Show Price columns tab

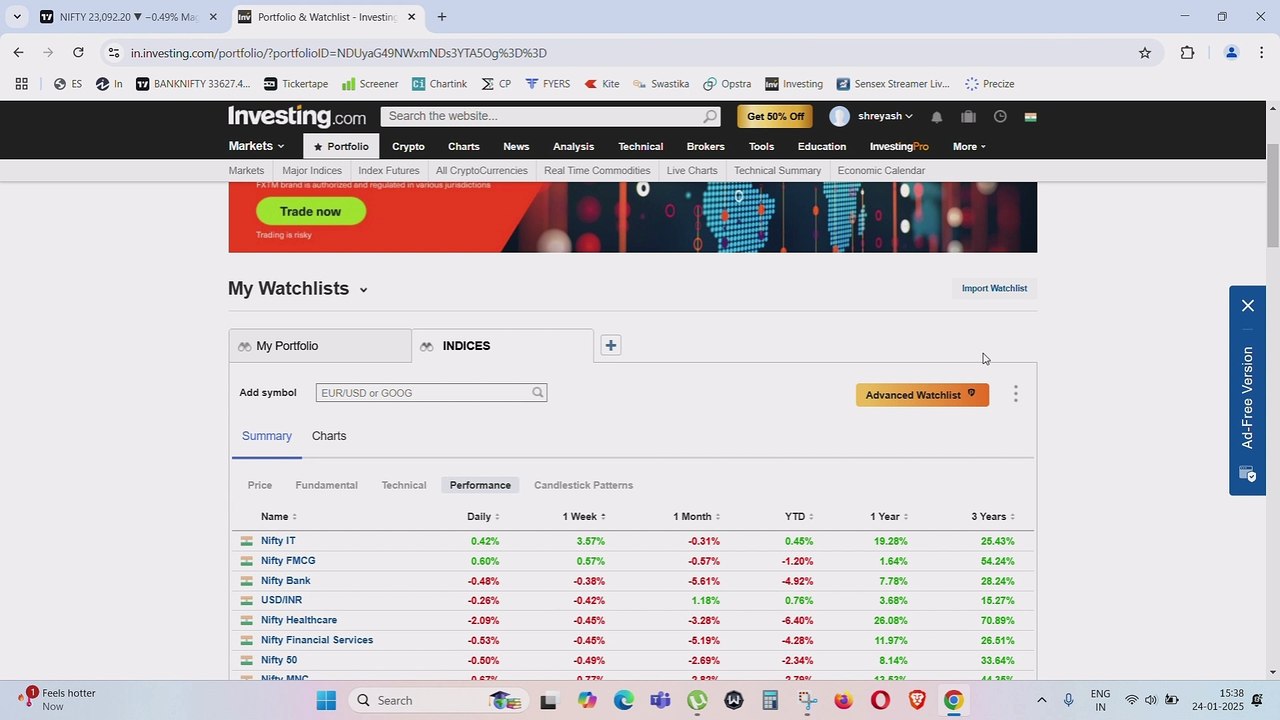click(x=260, y=485)
